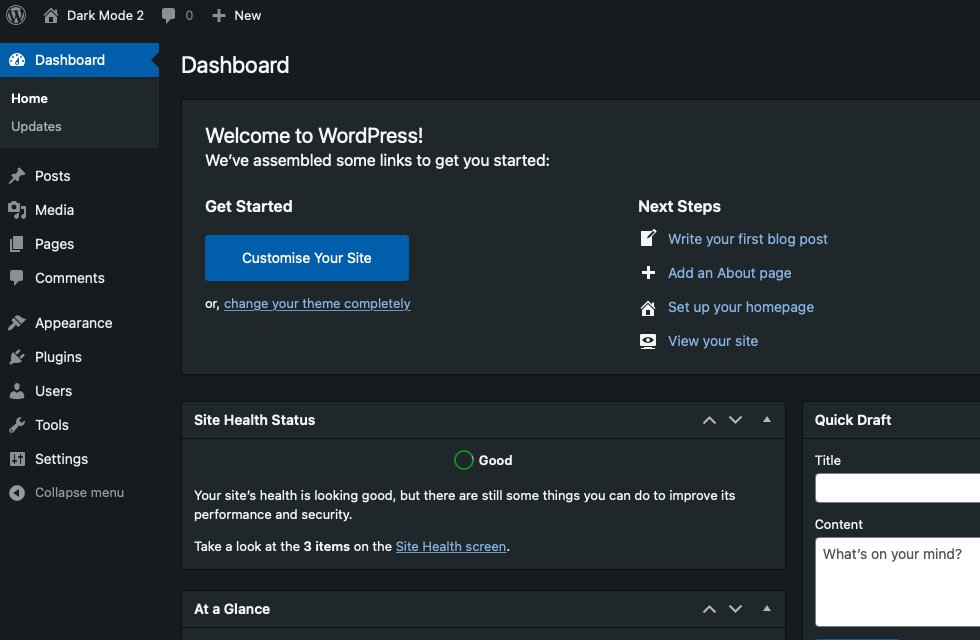Click the home icon beside Dark Mode 2
980x640 pixels.
click(51, 15)
